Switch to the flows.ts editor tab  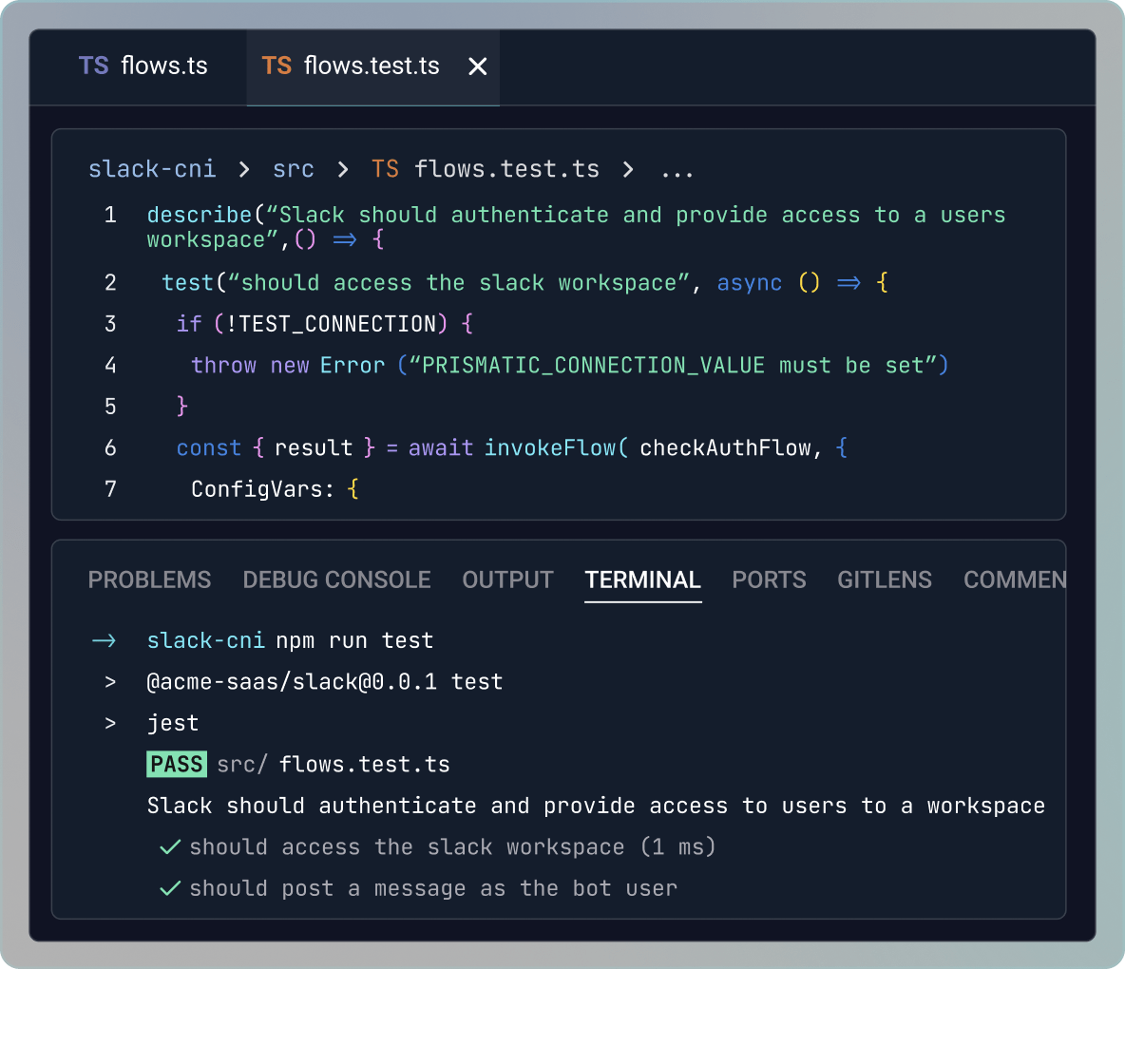(x=143, y=66)
